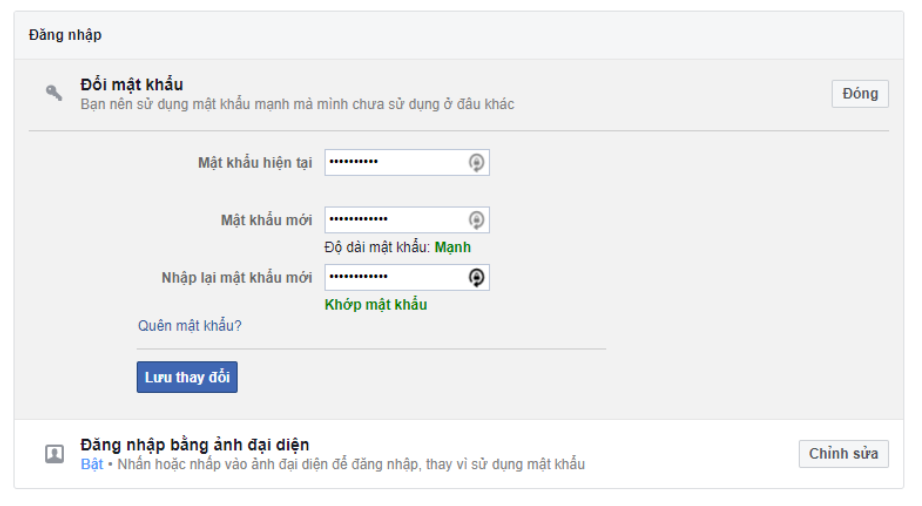Click the blue Bật status link
Viewport: 922px width, 506px height.
pyautogui.click(x=92, y=464)
